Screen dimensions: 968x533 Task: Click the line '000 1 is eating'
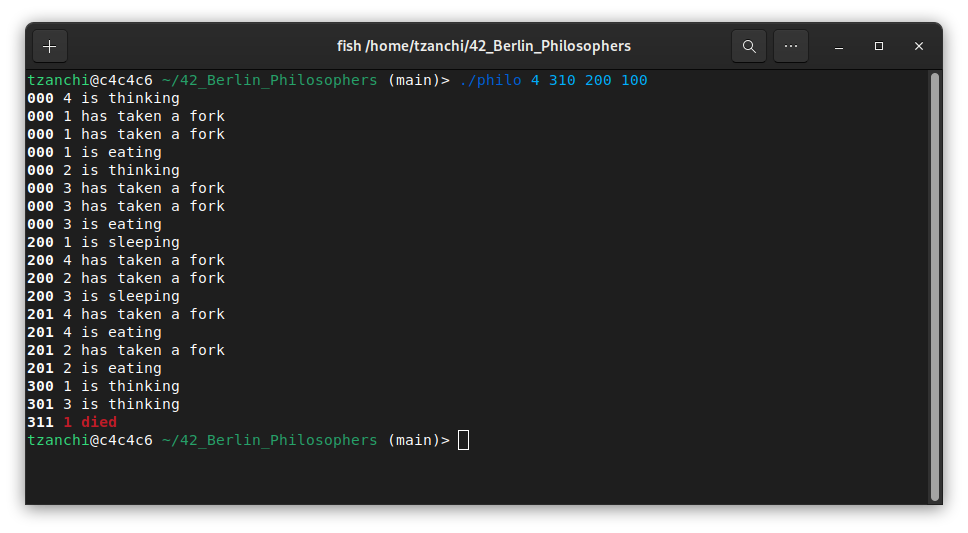pyautogui.click(x=94, y=152)
